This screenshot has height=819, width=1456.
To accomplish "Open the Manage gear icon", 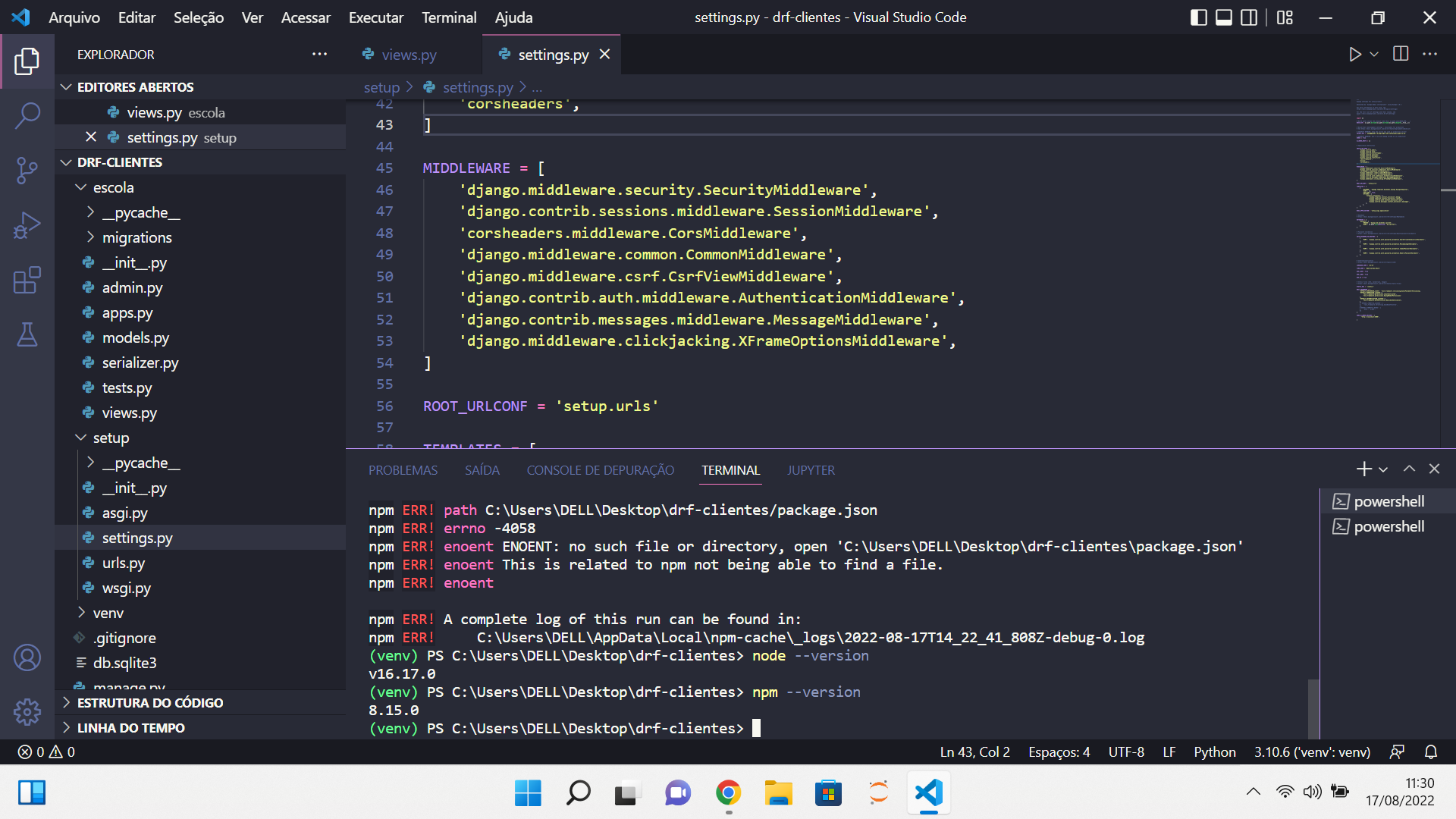I will click(x=27, y=711).
